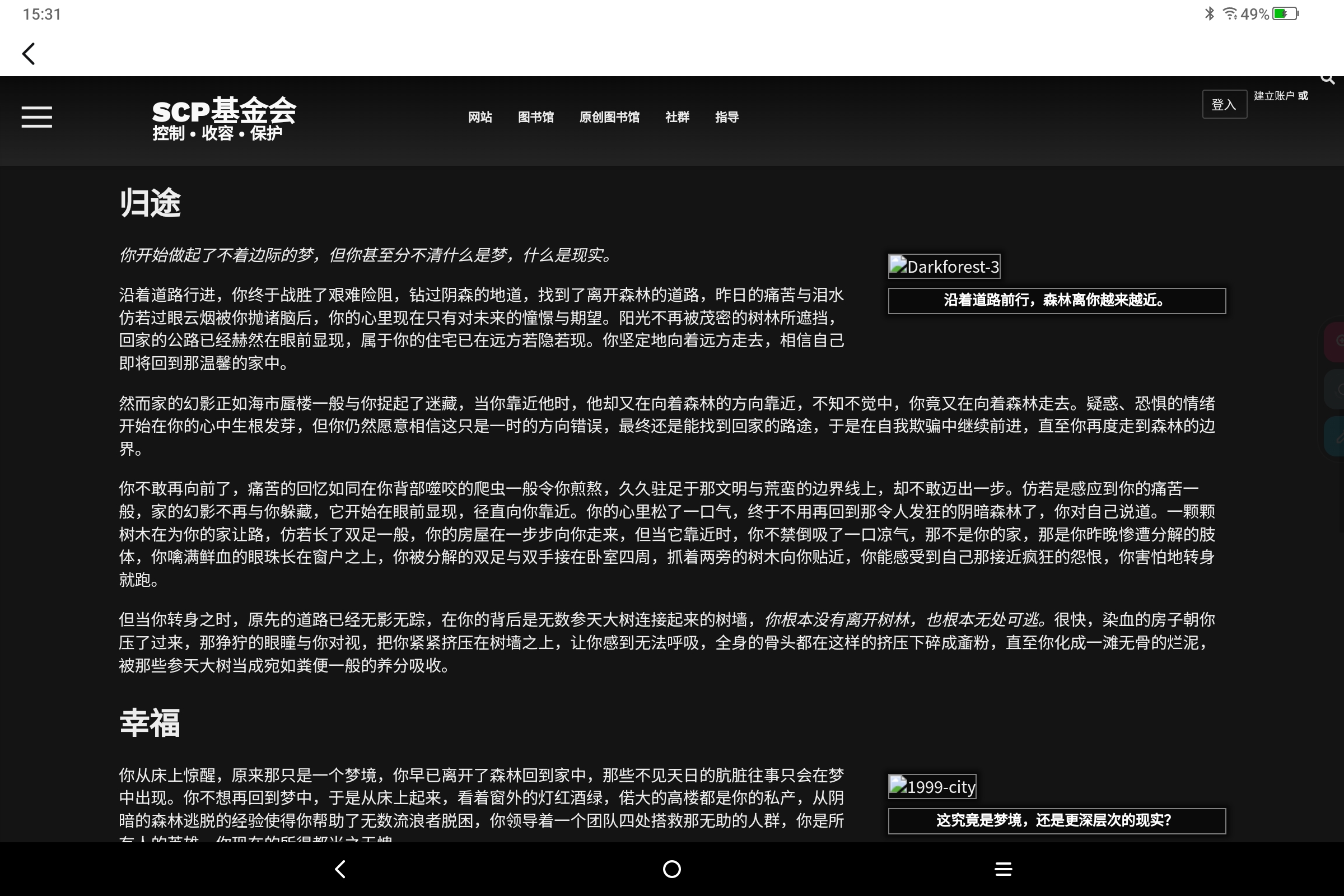Click the 建立账户 link
The image size is (1344, 896).
(x=1273, y=96)
